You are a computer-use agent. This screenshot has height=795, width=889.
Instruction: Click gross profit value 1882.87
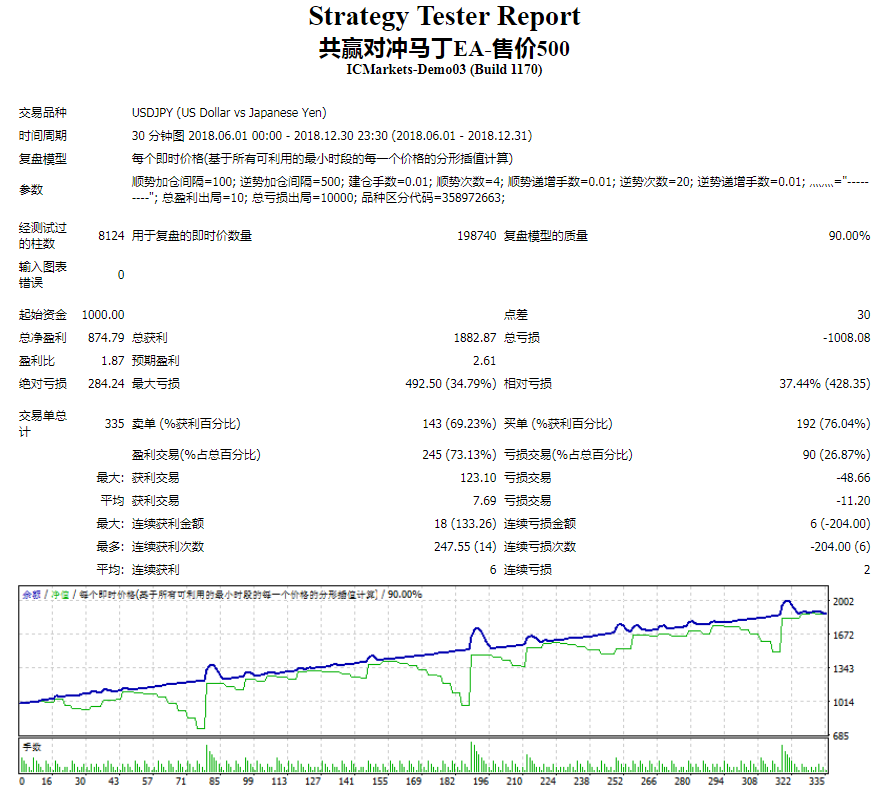(x=475, y=338)
